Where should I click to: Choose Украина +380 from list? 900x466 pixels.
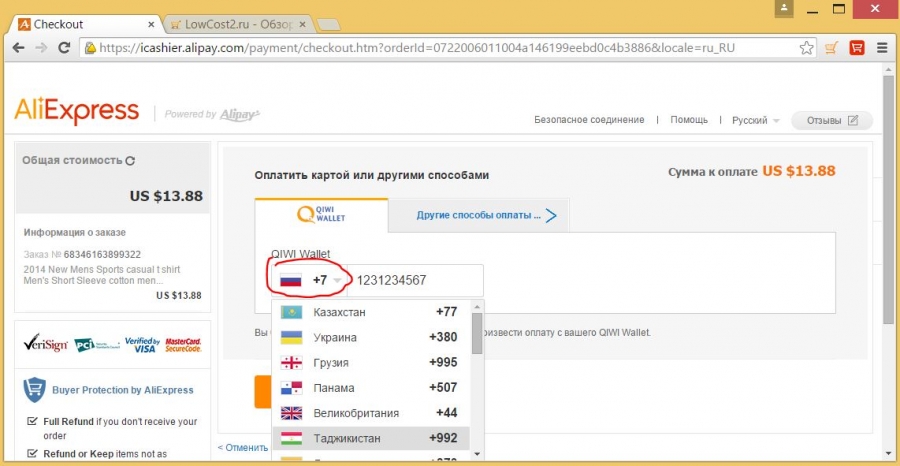371,337
